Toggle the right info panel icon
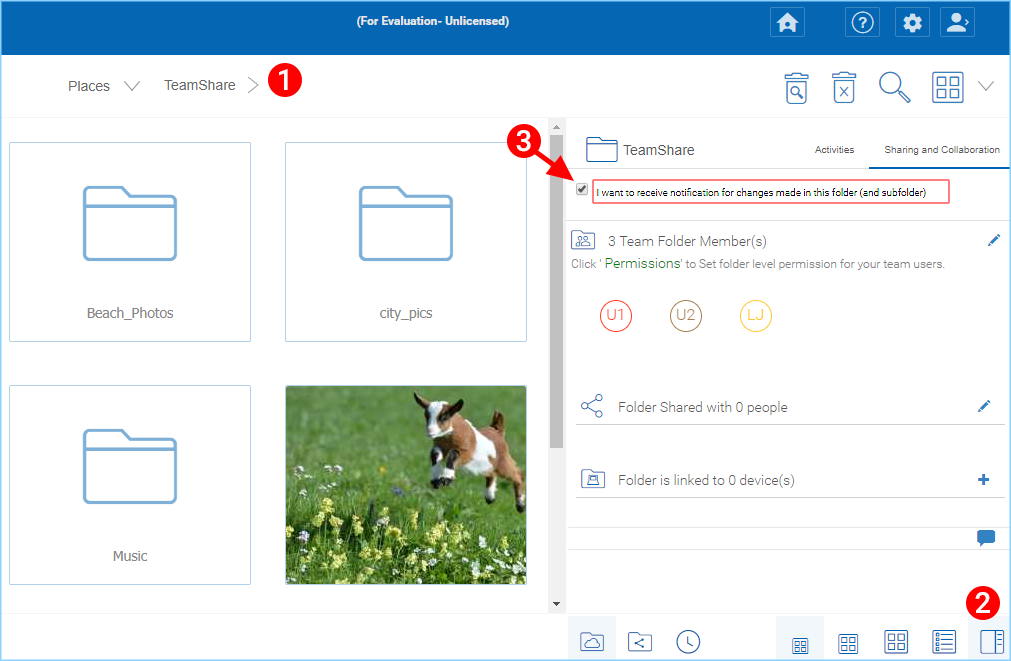Screen dimensions: 1011x661 (992, 642)
